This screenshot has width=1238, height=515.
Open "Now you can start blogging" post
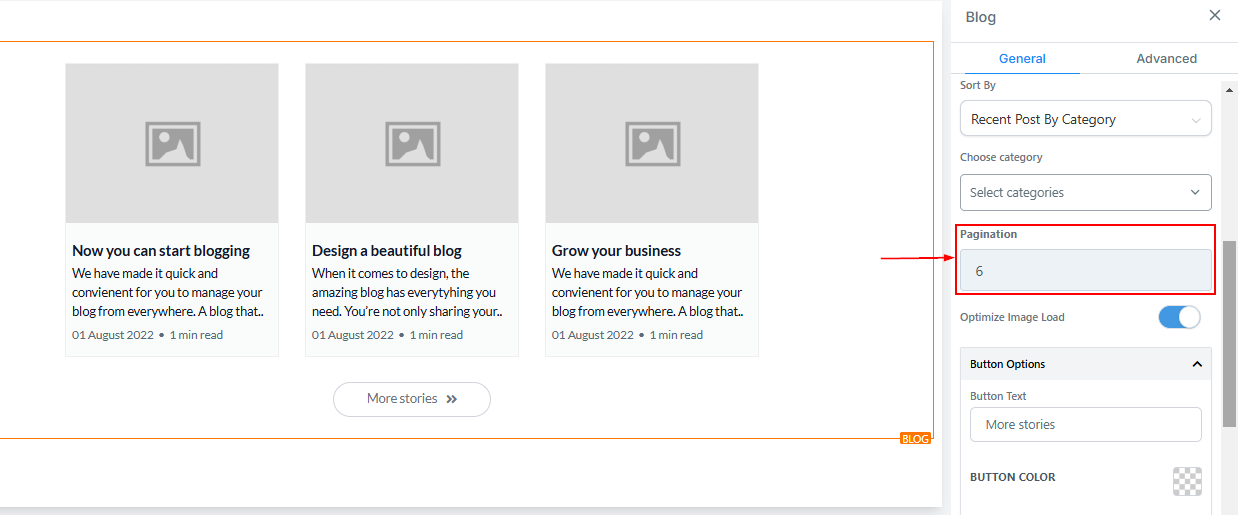[x=161, y=251]
